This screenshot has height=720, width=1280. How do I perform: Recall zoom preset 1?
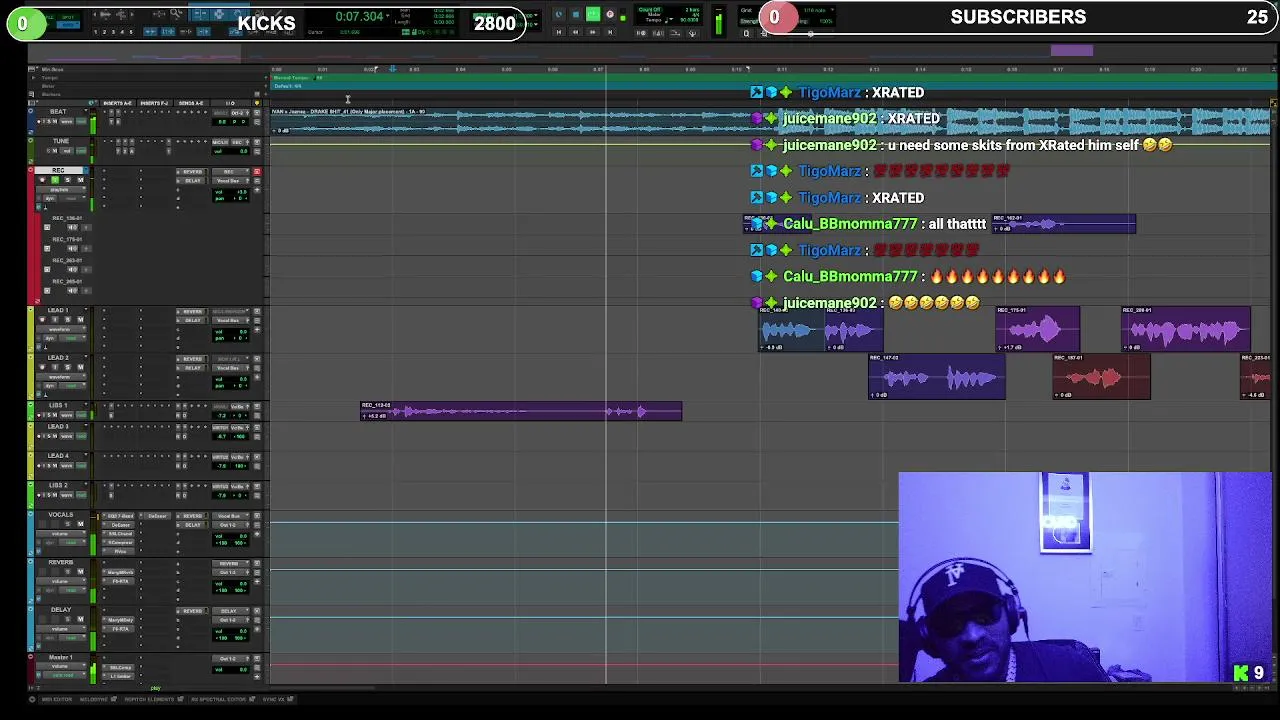(95, 32)
